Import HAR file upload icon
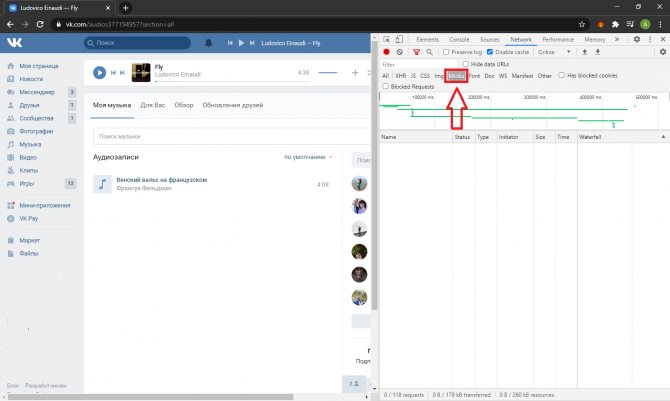This screenshot has height=401, width=670. pos(585,52)
